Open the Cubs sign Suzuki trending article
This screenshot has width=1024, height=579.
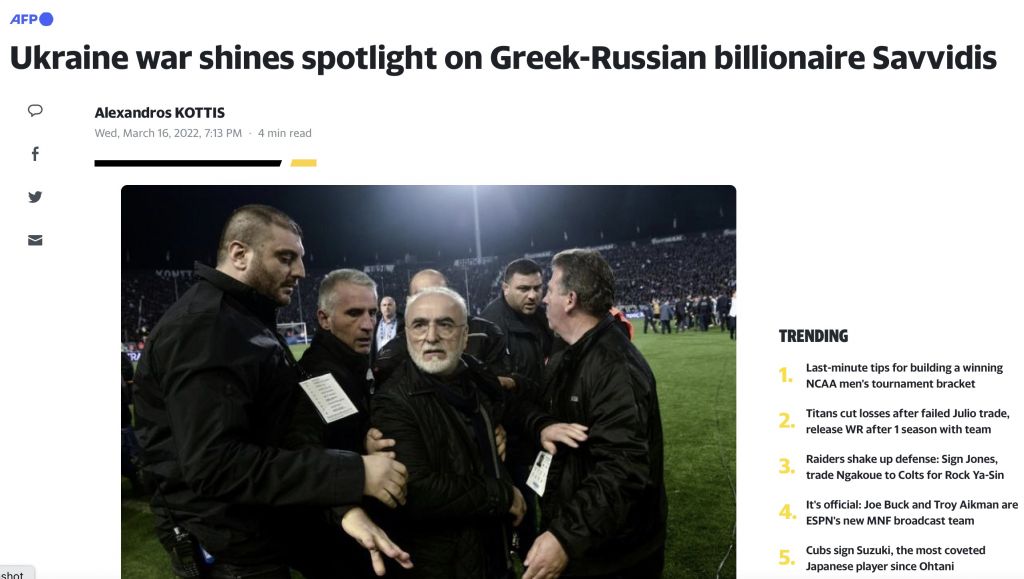click(894, 557)
